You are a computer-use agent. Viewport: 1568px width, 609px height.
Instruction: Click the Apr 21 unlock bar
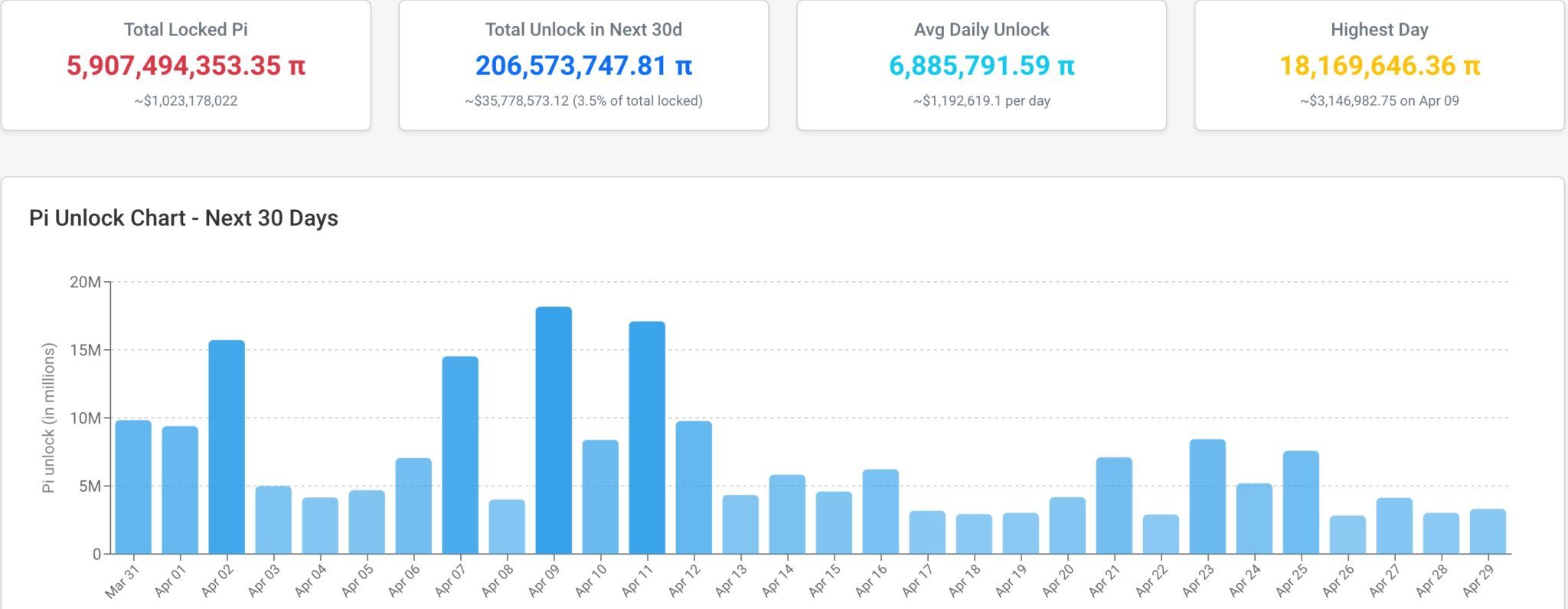tap(1114, 506)
